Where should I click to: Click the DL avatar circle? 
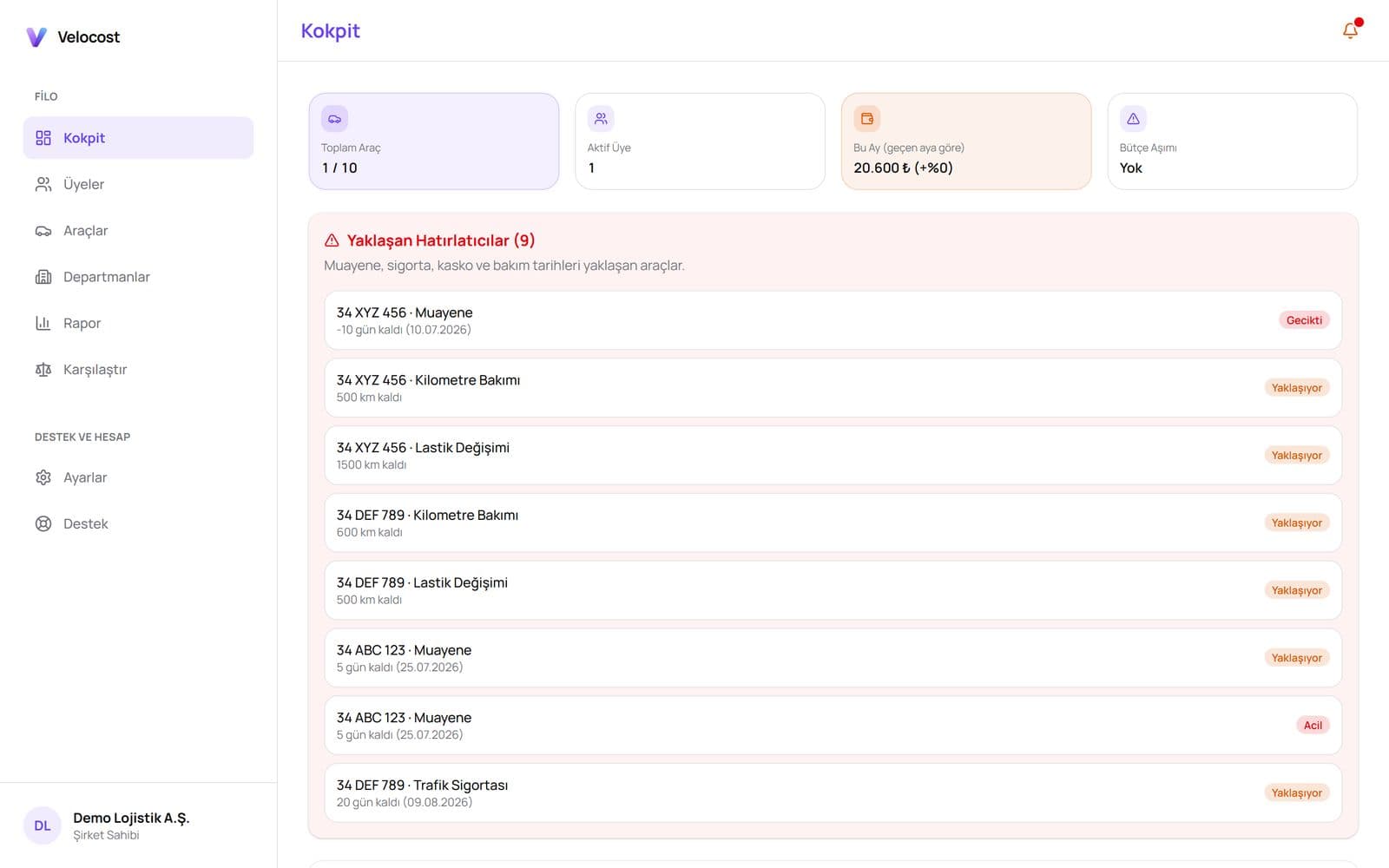click(x=43, y=825)
